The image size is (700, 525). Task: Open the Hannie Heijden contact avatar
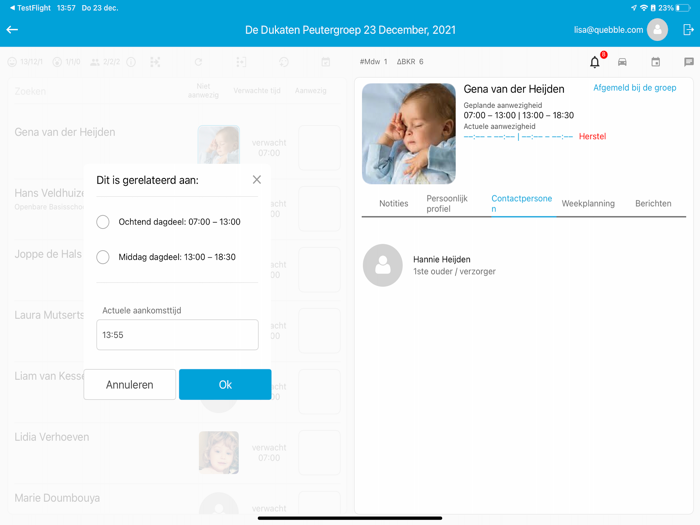tap(383, 265)
